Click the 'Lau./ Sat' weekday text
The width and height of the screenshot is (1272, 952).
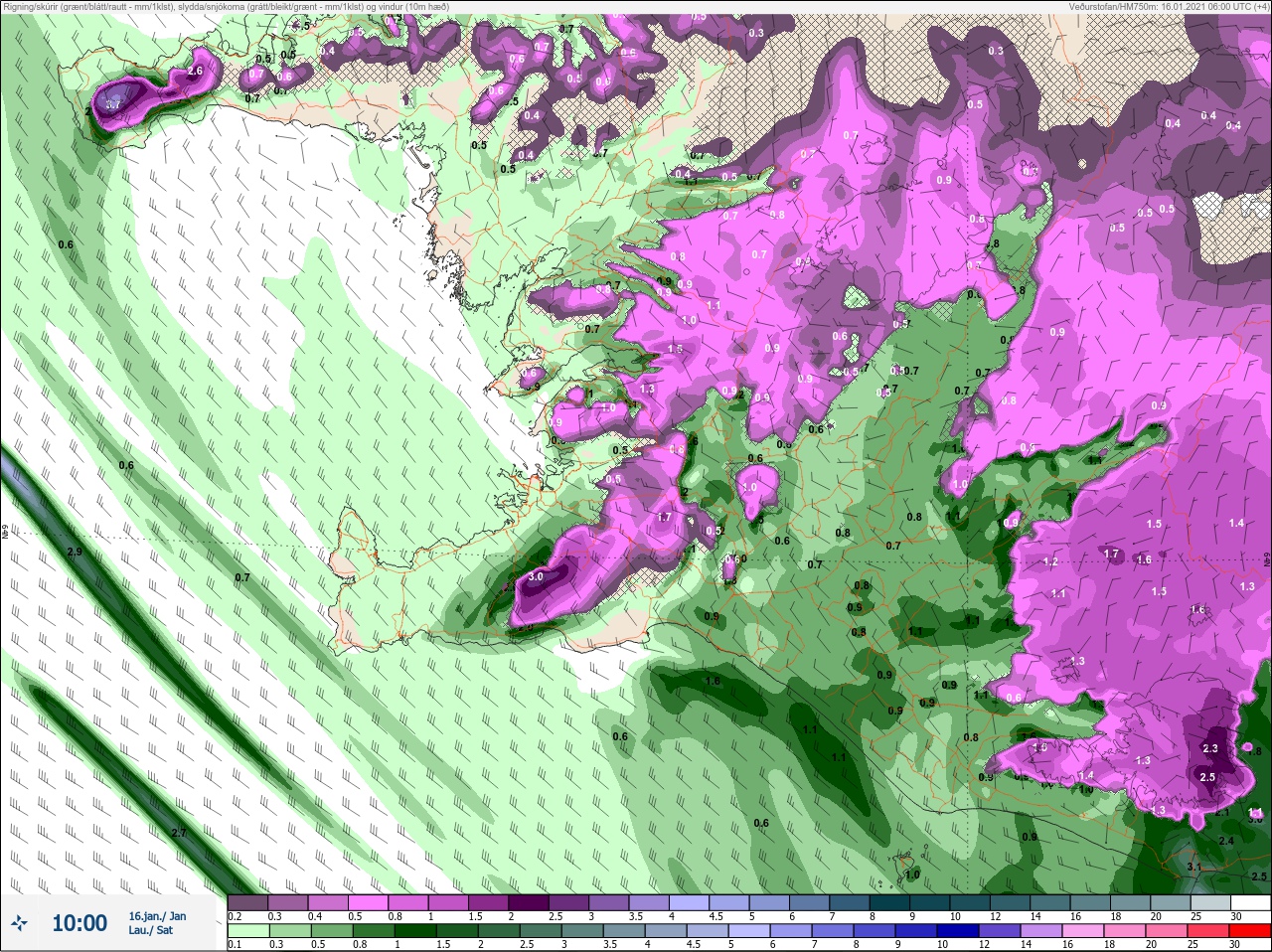tap(150, 930)
